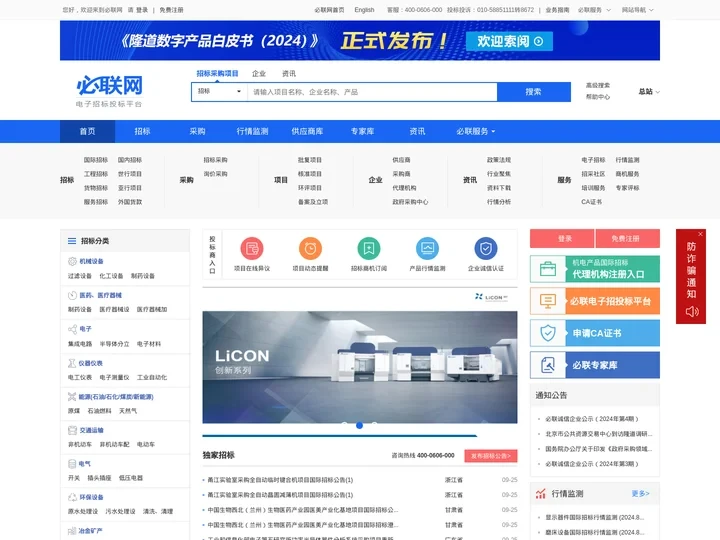
Task: Go to 首页 in the navigation bar
Action: (x=87, y=131)
